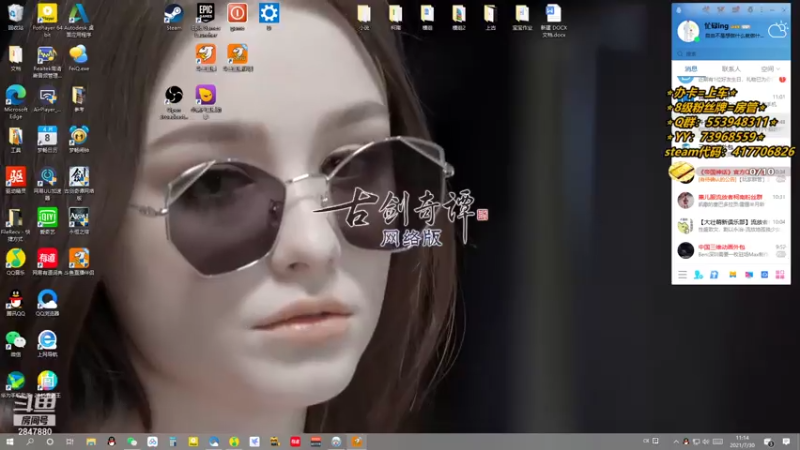The width and height of the screenshot is (800, 450).
Task: Launch Steam from the desktop
Action: (x=174, y=17)
